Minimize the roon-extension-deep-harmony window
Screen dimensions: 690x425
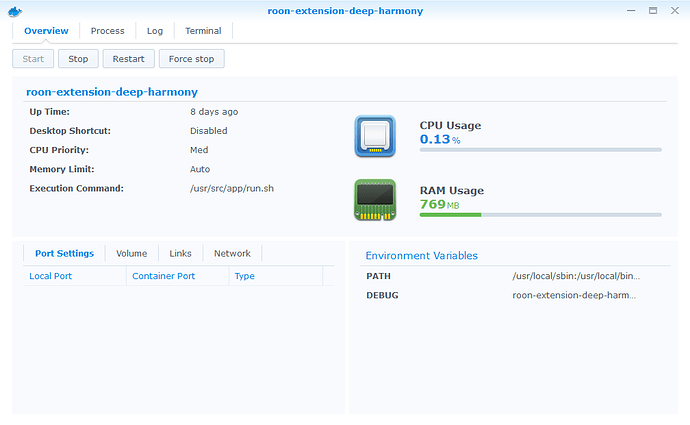(x=631, y=11)
